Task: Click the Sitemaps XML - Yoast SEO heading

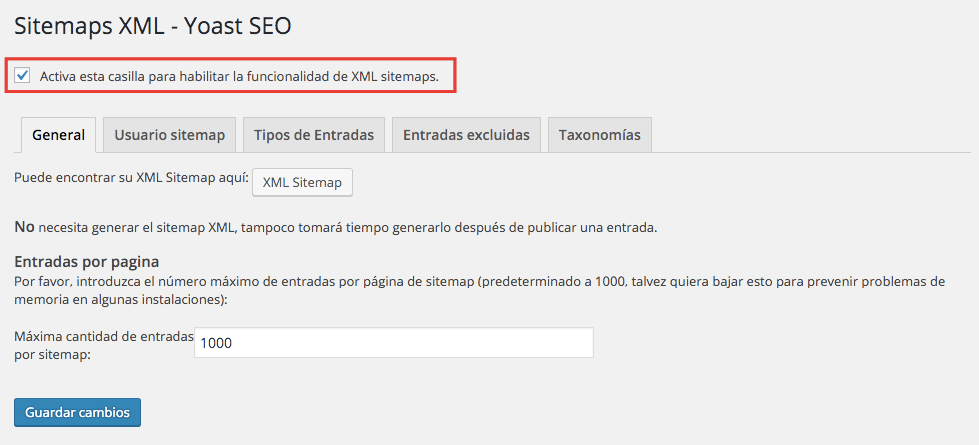Action: tap(152, 26)
